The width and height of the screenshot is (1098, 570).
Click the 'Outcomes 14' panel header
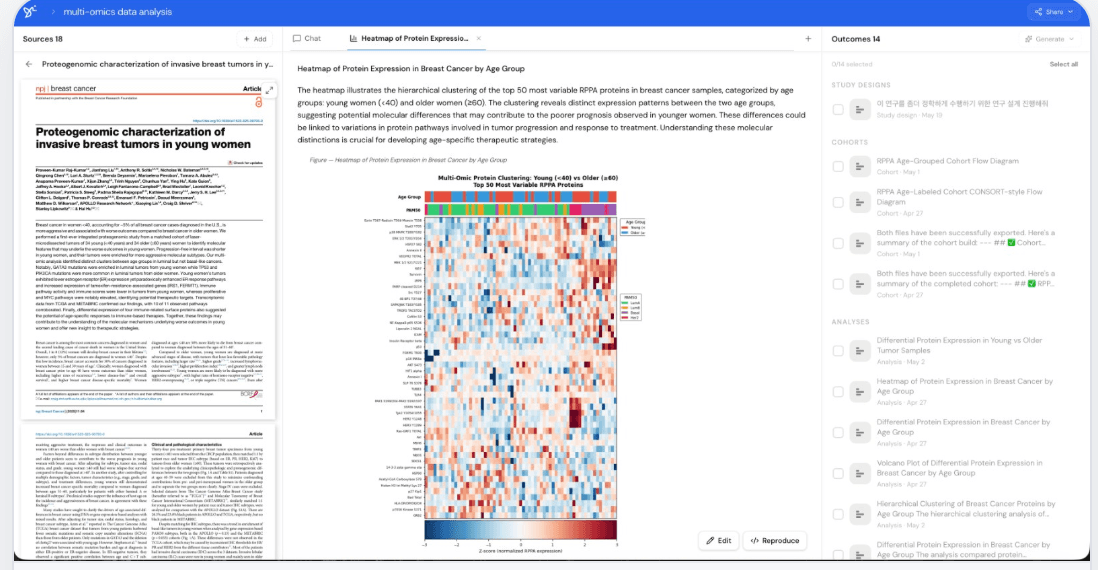(856, 39)
